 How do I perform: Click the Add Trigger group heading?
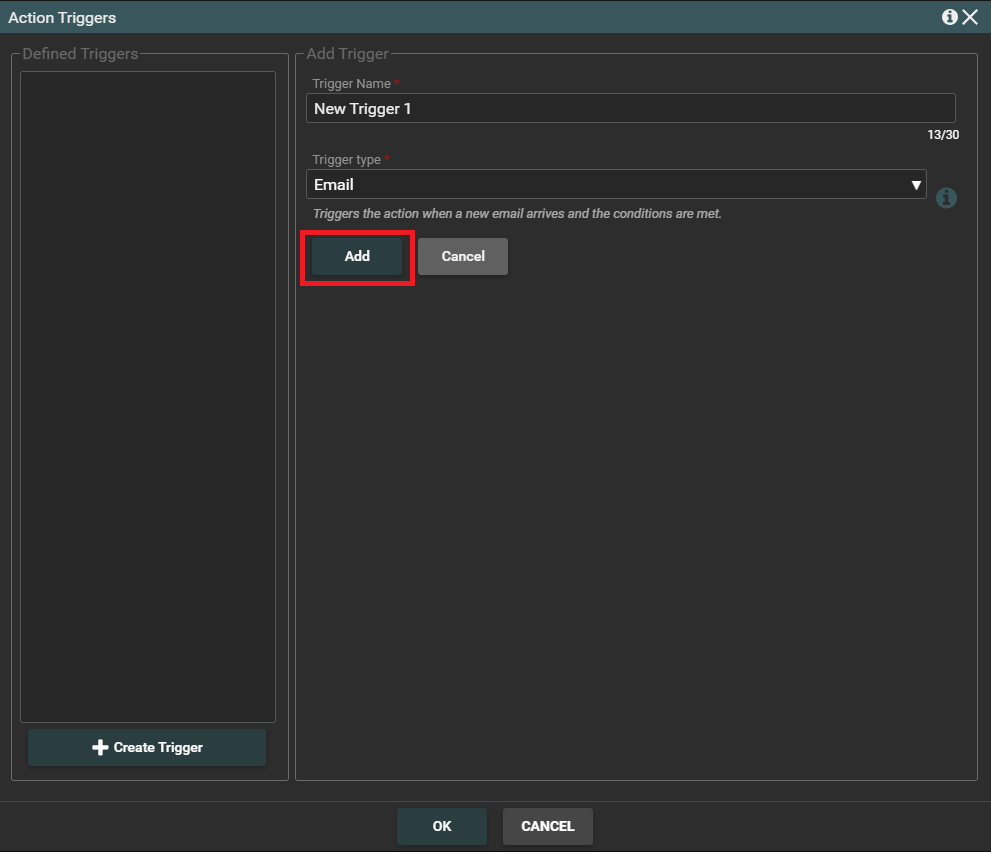click(x=347, y=54)
